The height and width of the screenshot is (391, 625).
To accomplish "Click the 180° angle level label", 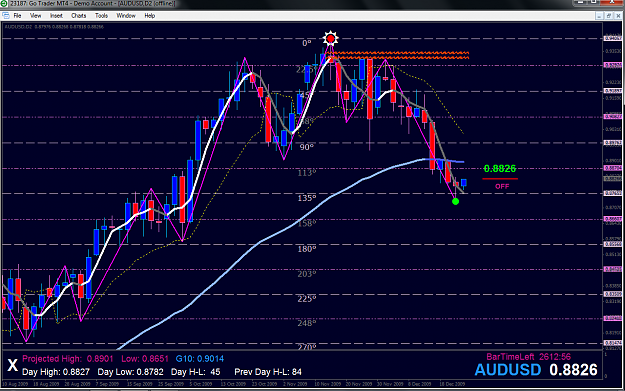I will [307, 249].
